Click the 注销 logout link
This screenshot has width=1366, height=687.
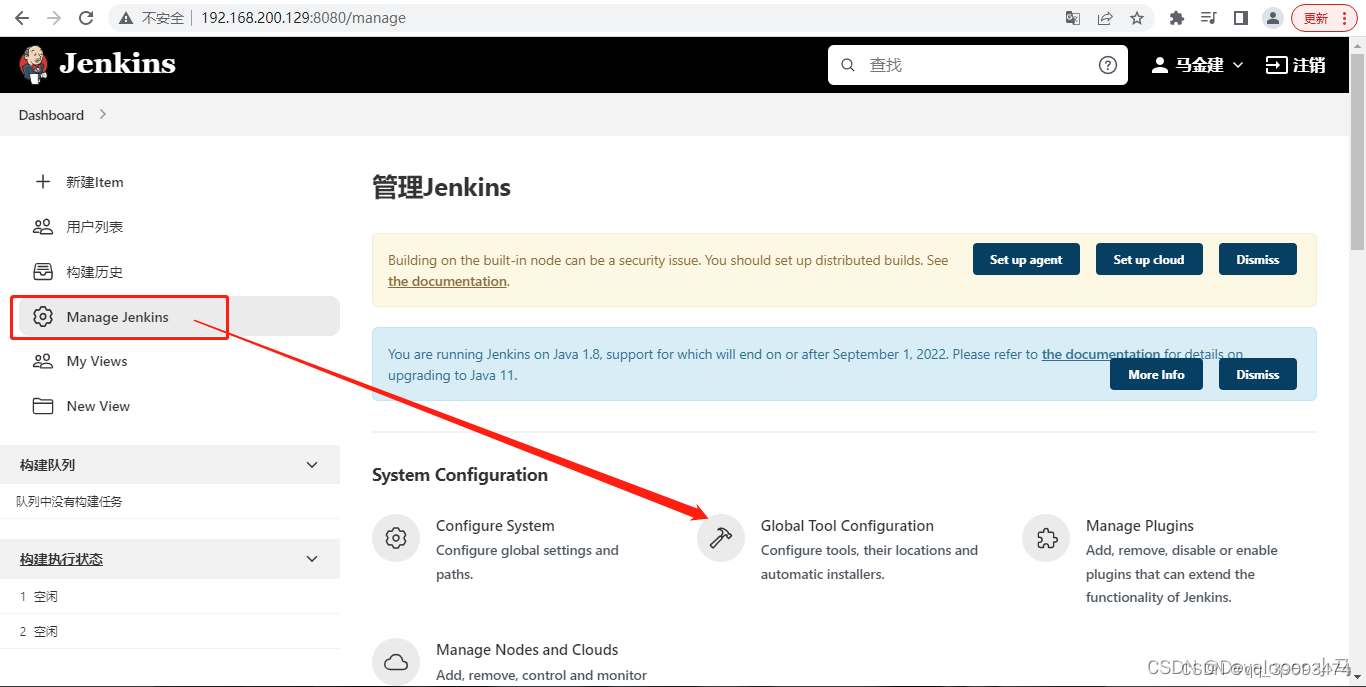click(x=1296, y=65)
